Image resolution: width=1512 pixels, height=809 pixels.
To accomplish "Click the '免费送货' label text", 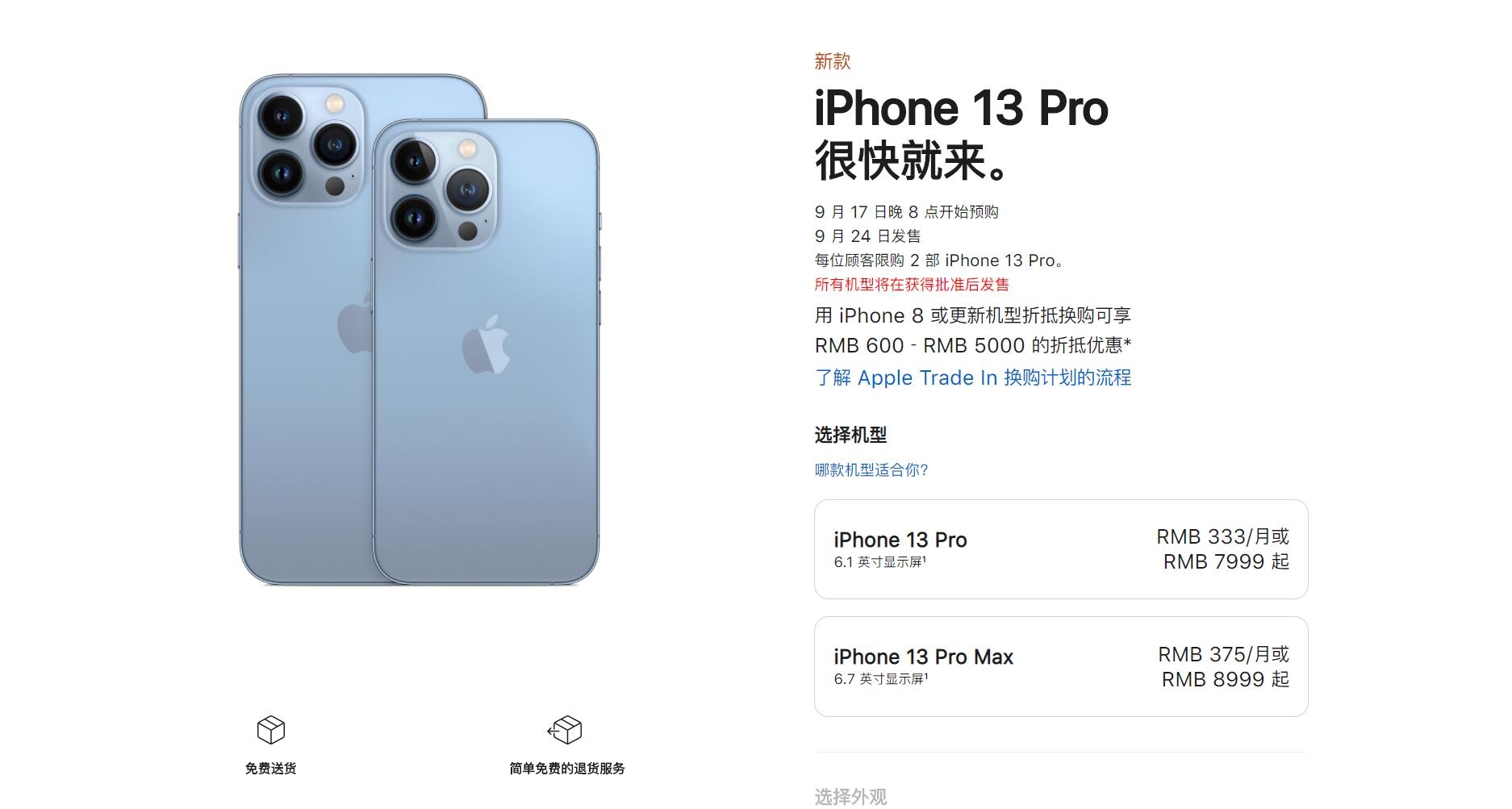I will pyautogui.click(x=271, y=769).
